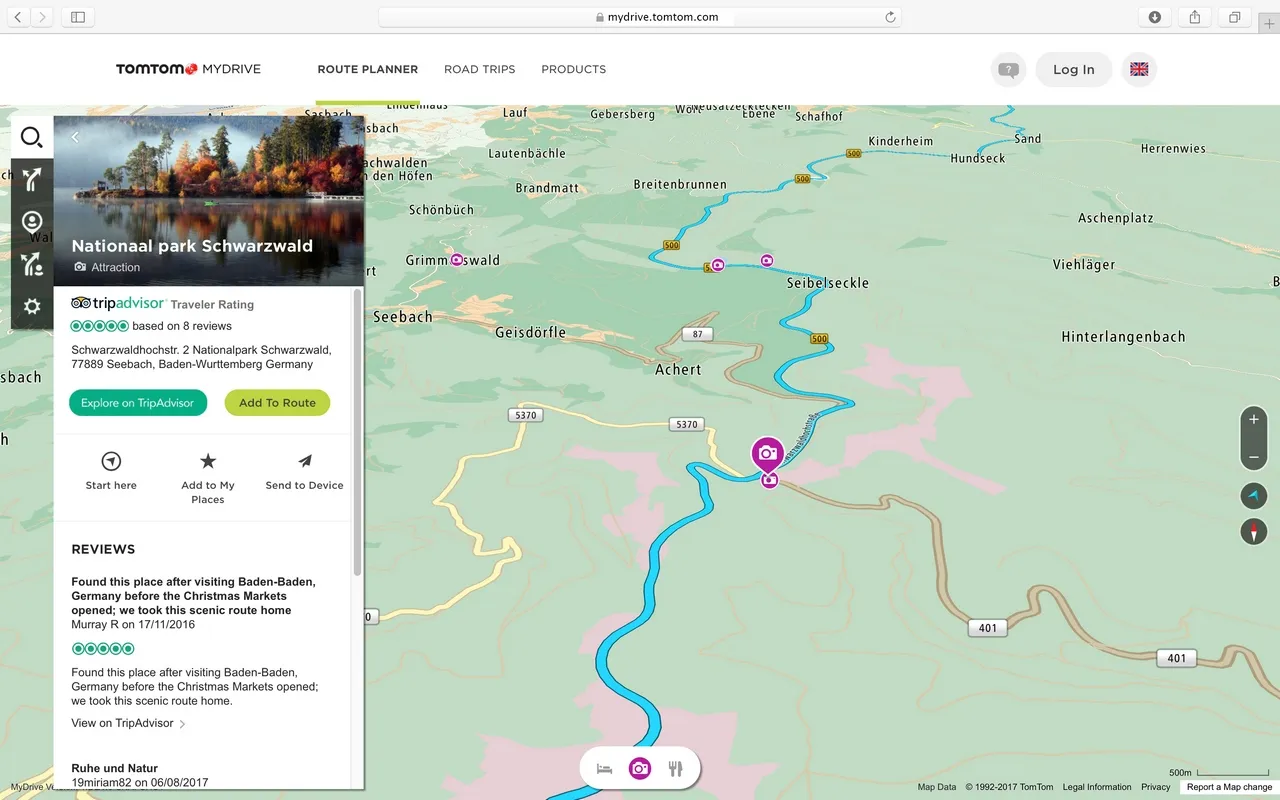
Task: Toggle attraction markers with the camera icon
Action: [640, 767]
